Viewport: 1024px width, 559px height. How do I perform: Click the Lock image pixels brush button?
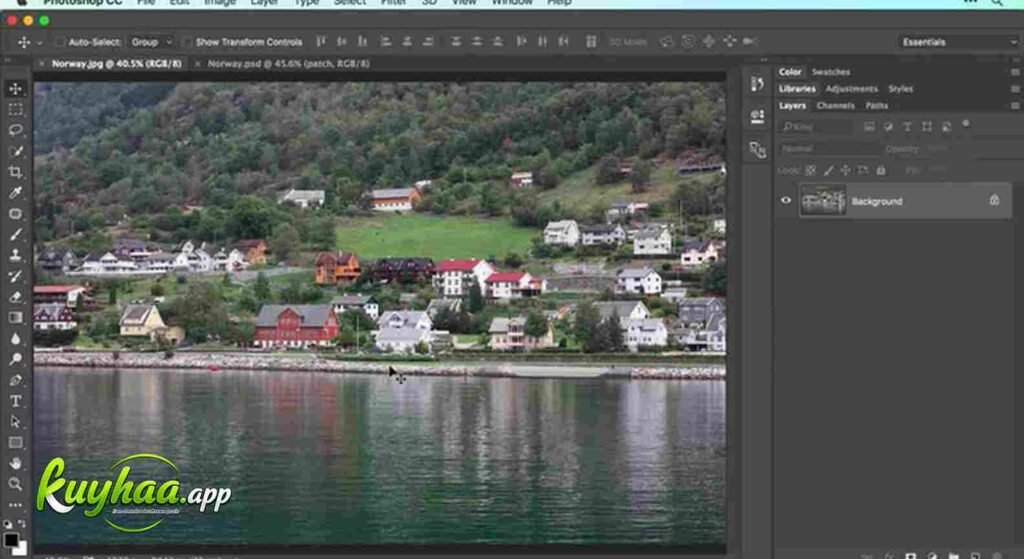(x=828, y=170)
